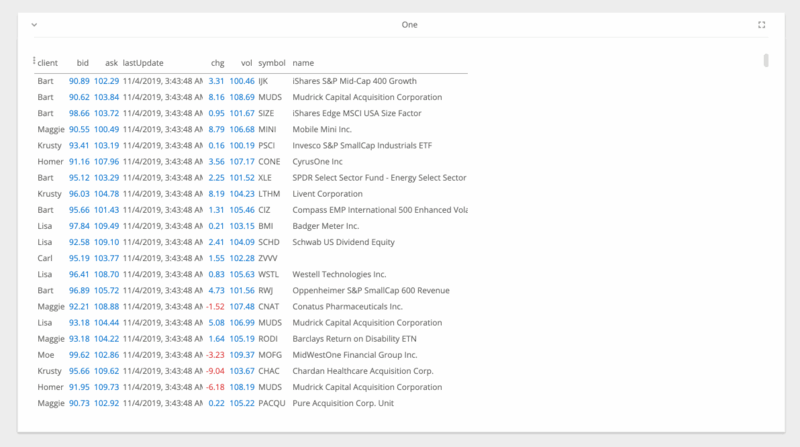Sort table by lastUpdate column
The height and width of the screenshot is (447, 800).
coord(143,63)
